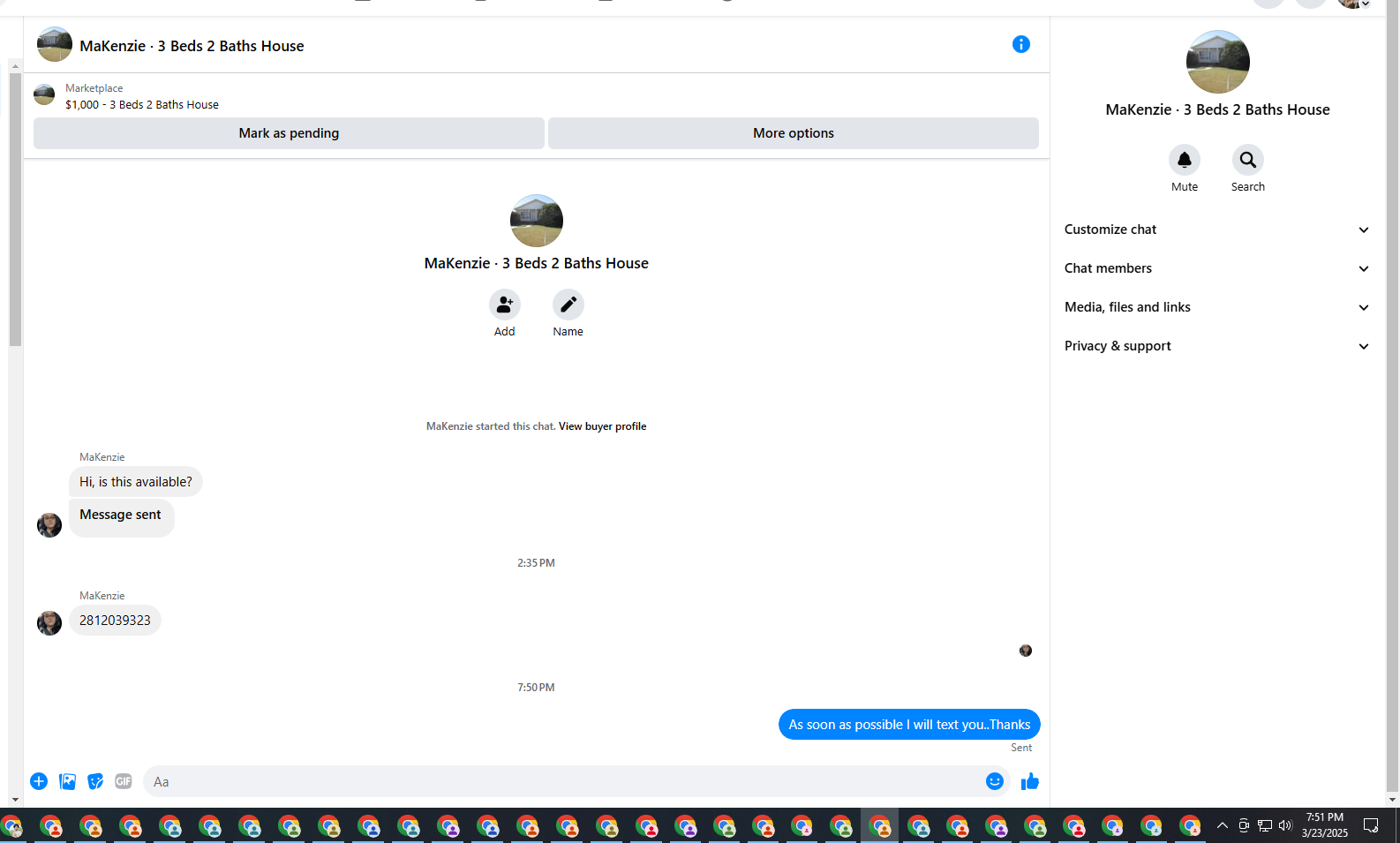Open taskbar volume icon
The width and height of the screenshot is (1400, 843).
click(x=1285, y=825)
